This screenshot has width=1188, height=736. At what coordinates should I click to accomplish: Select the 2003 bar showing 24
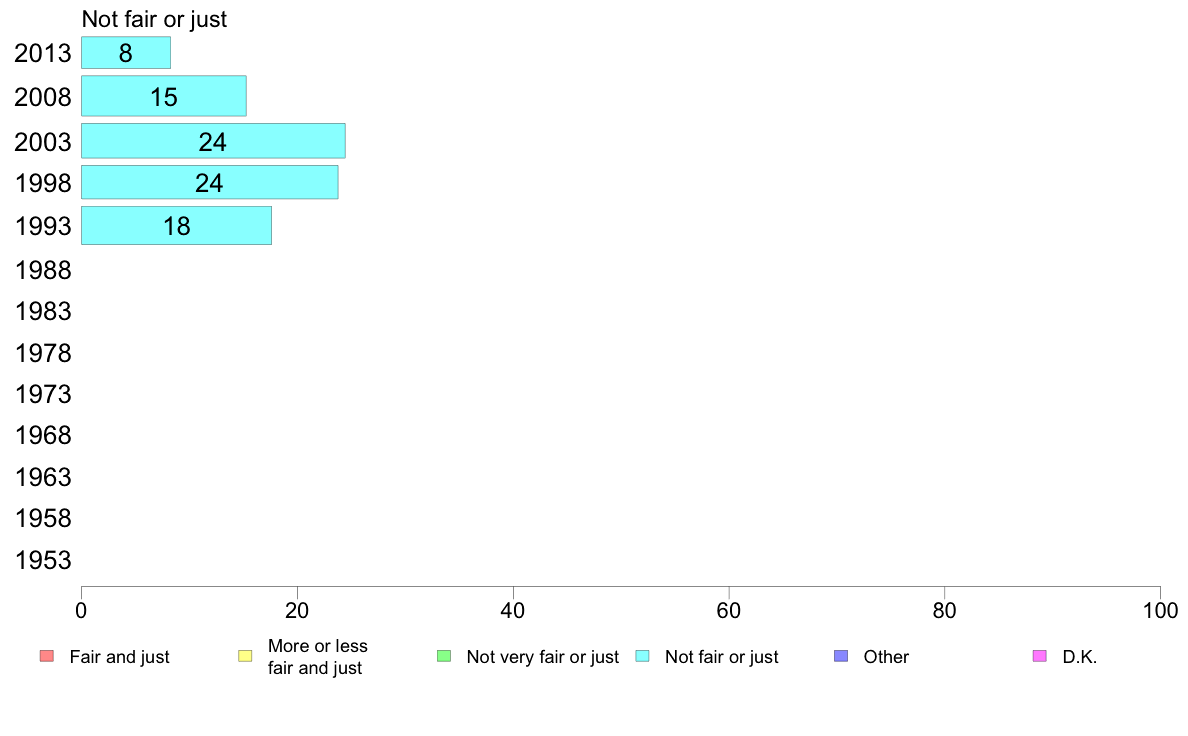pos(213,141)
